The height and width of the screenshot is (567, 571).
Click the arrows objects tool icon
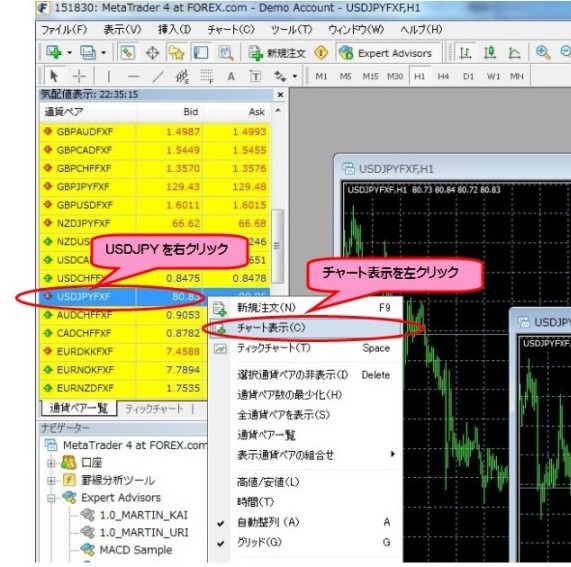(280, 76)
